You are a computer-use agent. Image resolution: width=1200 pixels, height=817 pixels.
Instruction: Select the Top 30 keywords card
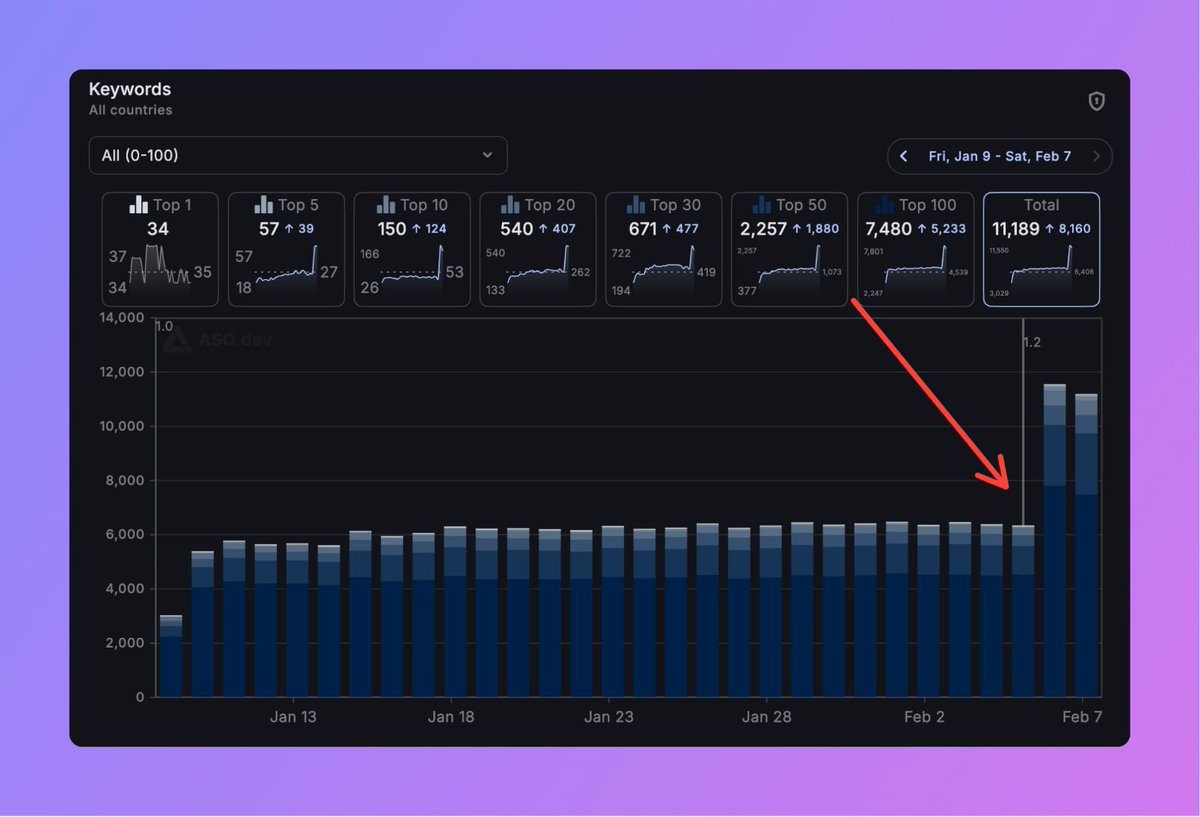point(664,249)
